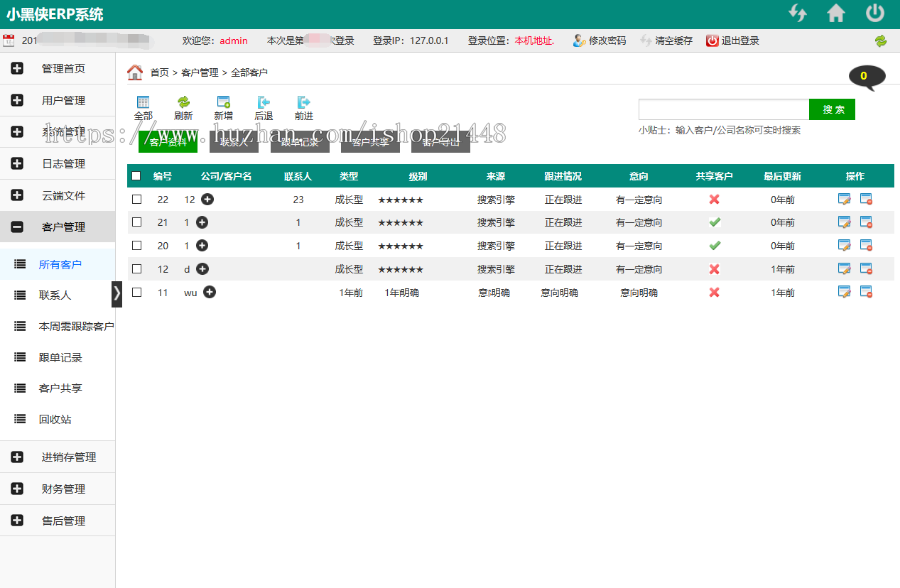Viewport: 900px width, 588px height.
Task: Expand 售后管理 sidebar section
Action: pos(57,521)
